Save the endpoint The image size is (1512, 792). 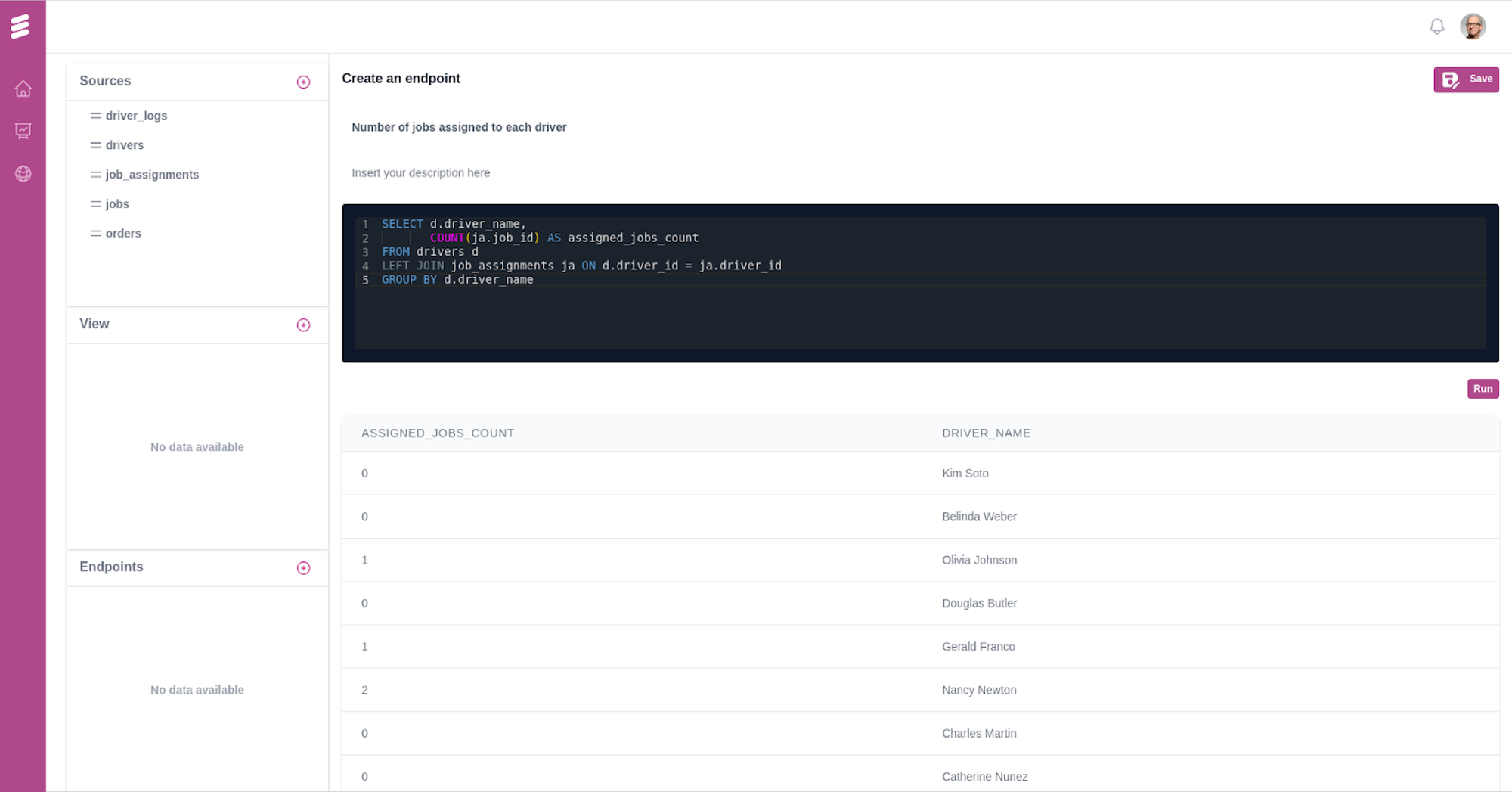(x=1466, y=79)
